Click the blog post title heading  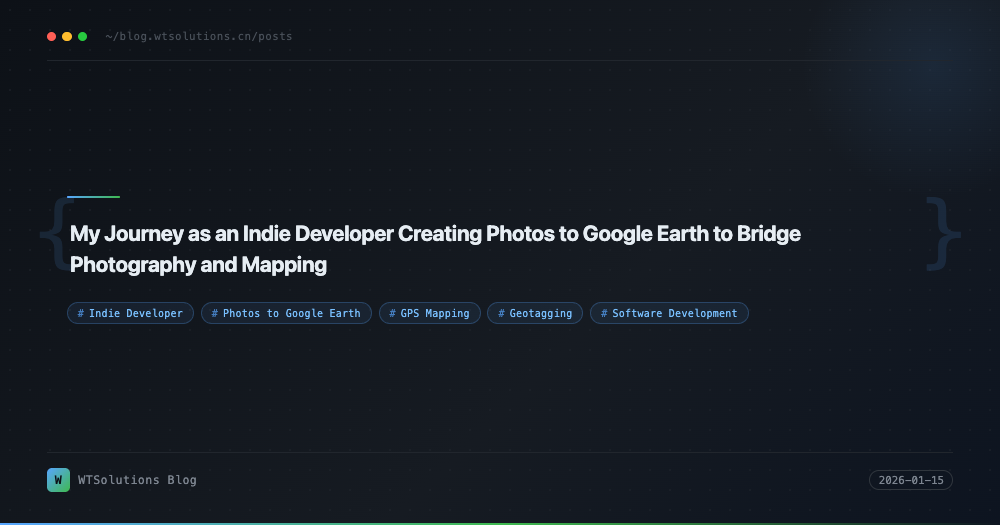[x=435, y=249]
